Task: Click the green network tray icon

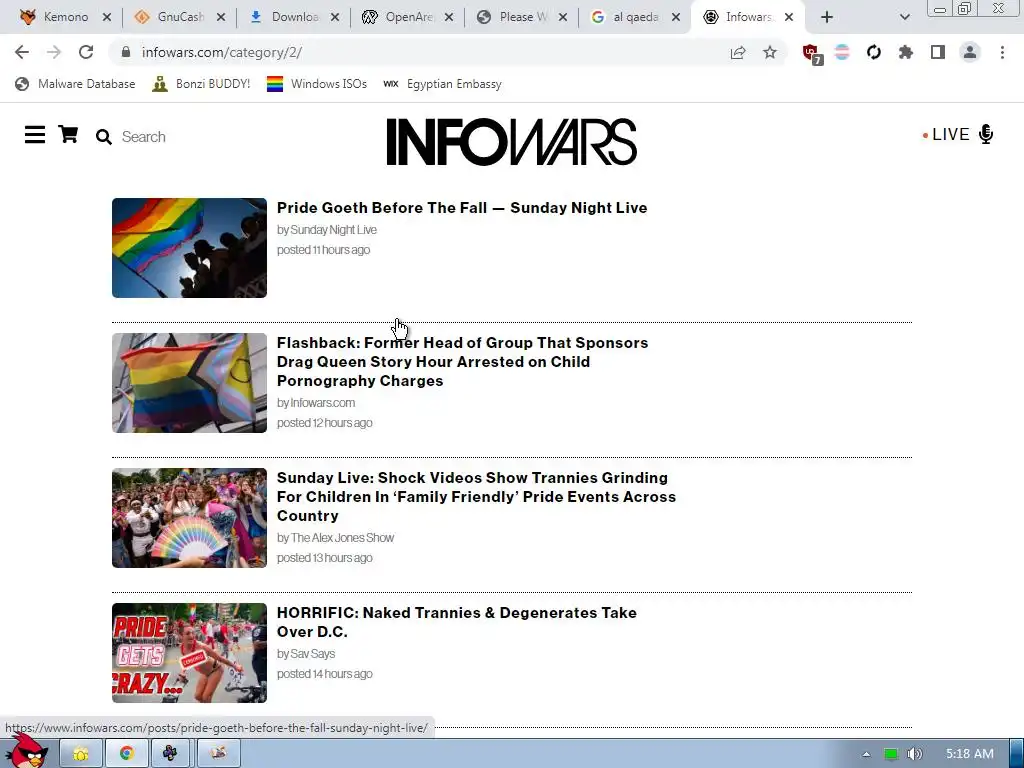Action: coord(891,754)
